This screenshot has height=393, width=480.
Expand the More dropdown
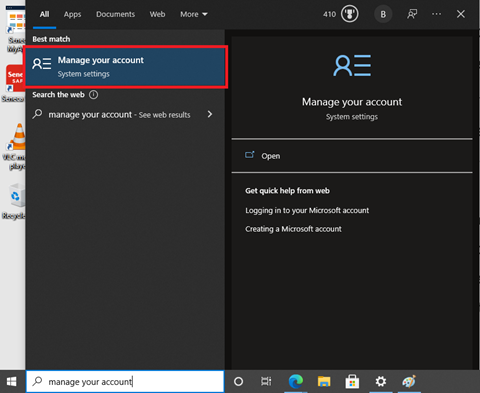click(194, 14)
